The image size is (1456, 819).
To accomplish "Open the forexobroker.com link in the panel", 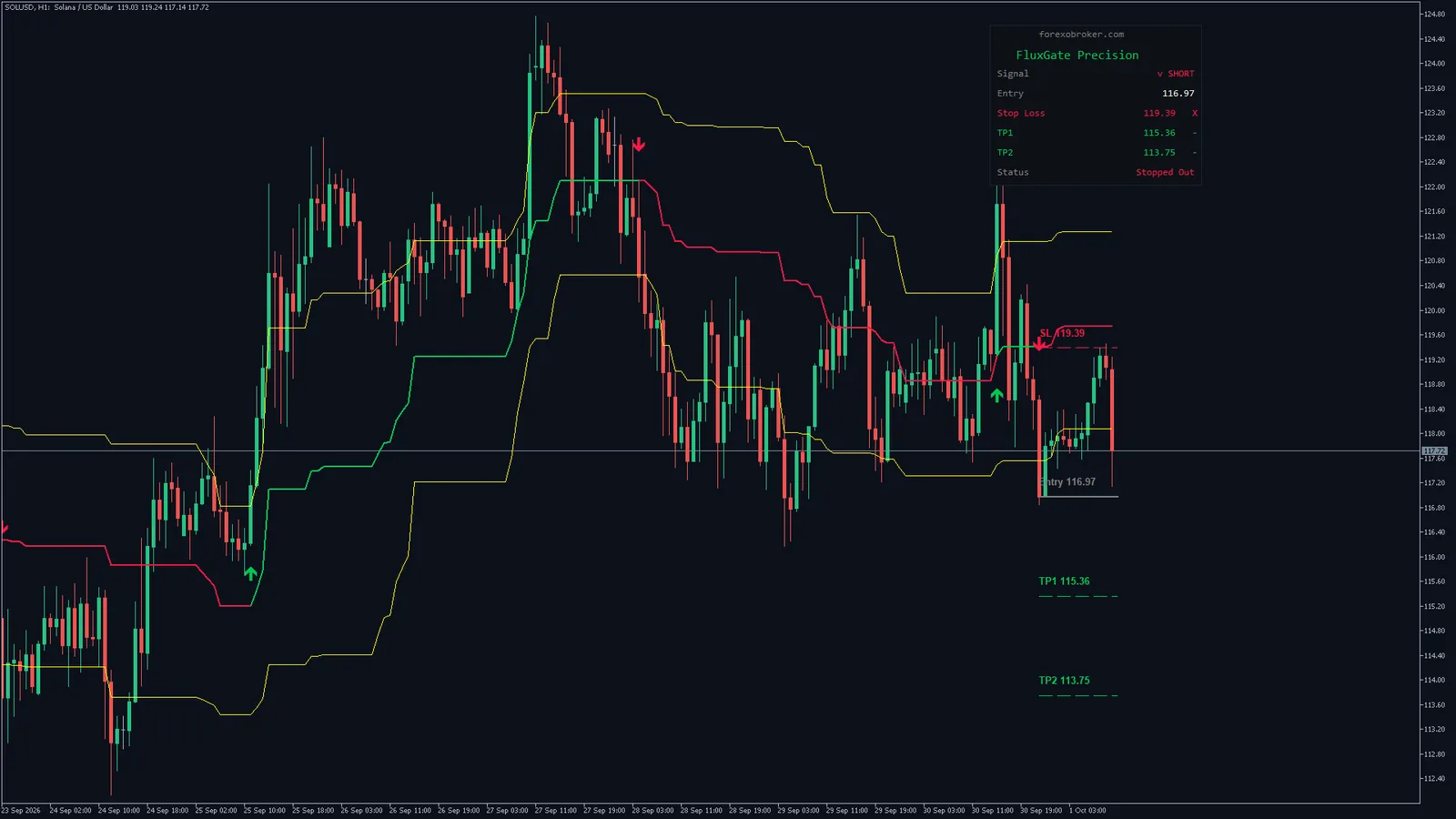I will [1081, 35].
